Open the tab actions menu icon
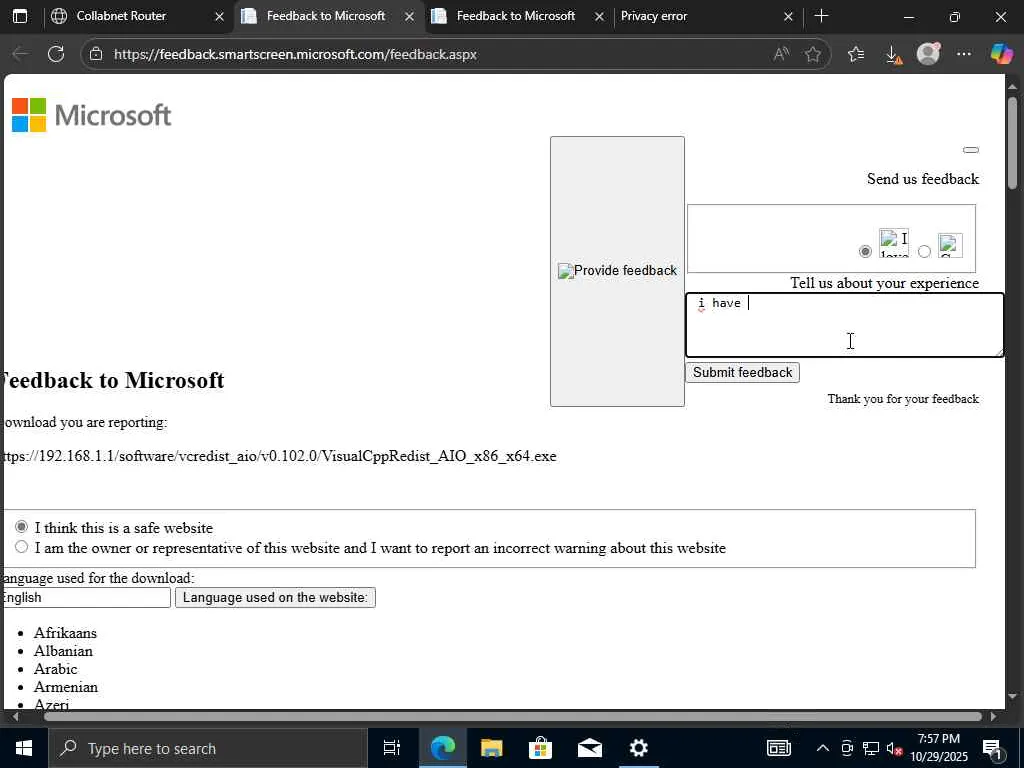The width and height of the screenshot is (1024, 768). (20, 16)
